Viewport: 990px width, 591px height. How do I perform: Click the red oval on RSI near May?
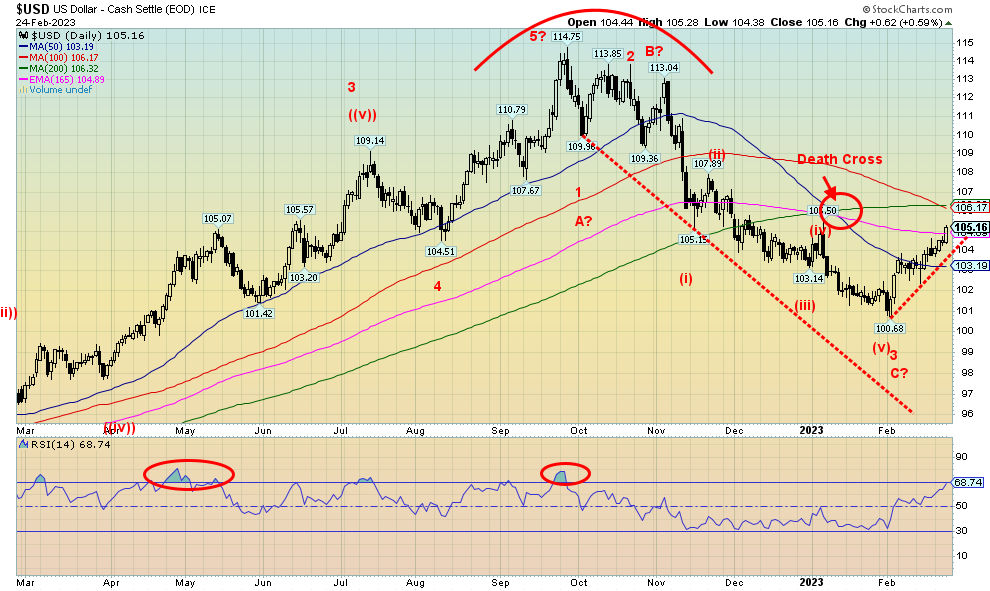(x=189, y=475)
